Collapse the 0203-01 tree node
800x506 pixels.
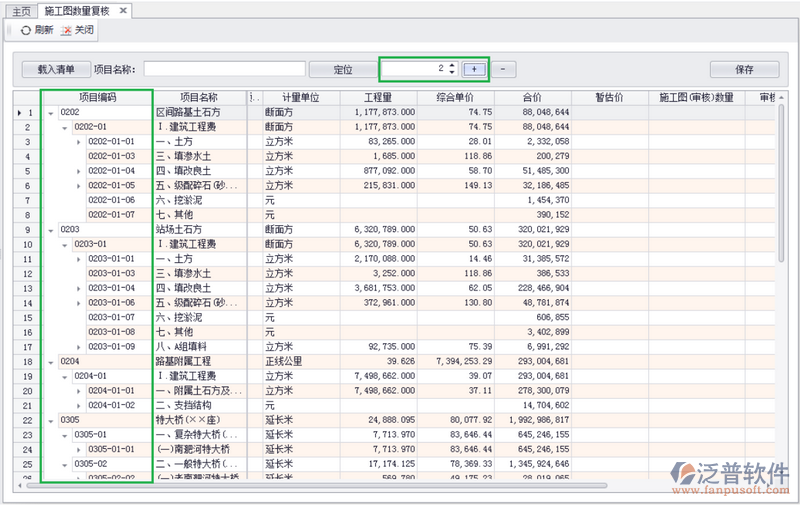[65, 244]
